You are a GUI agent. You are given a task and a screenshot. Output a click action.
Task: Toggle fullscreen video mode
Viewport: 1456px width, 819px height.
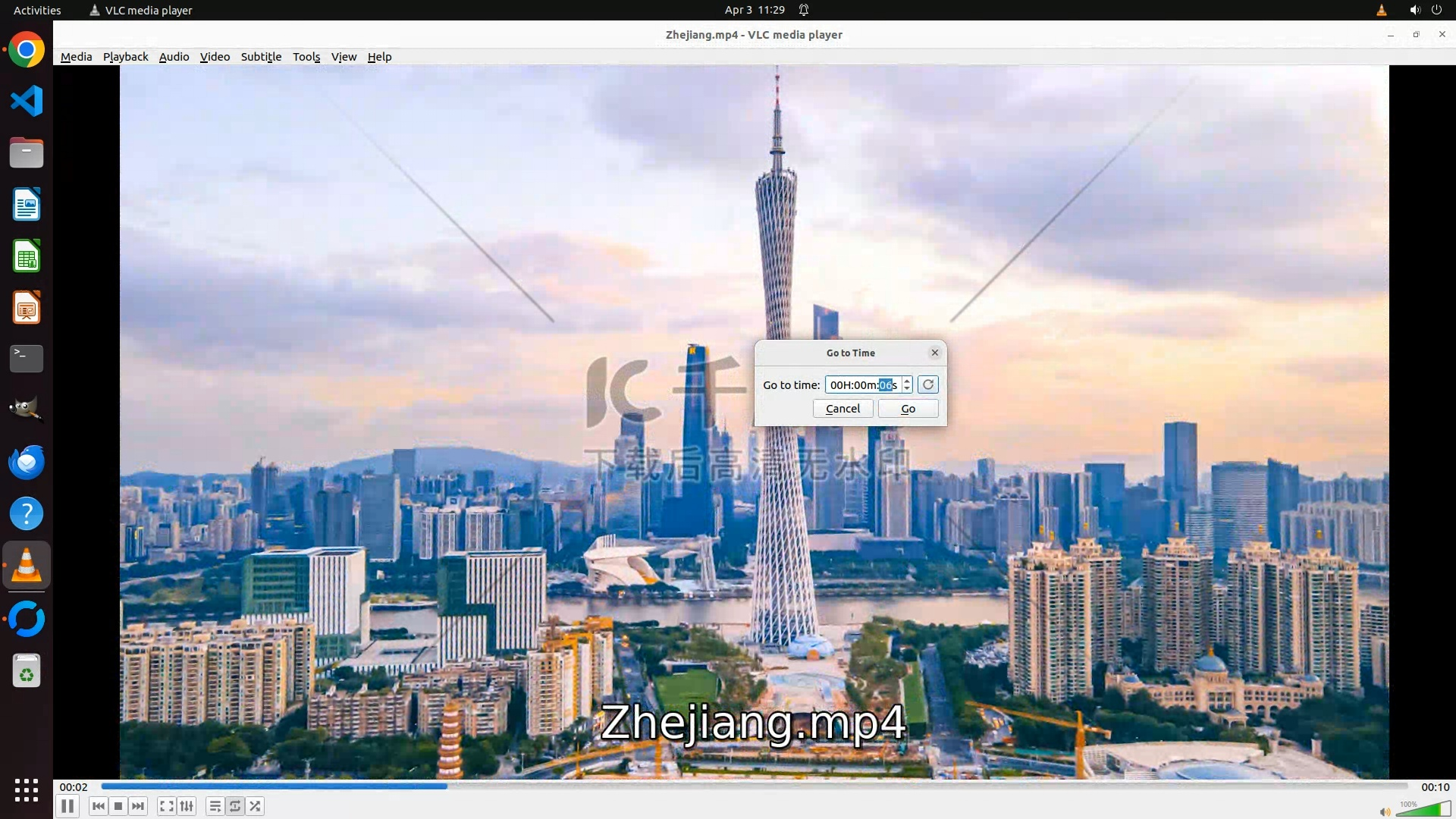pyautogui.click(x=167, y=806)
